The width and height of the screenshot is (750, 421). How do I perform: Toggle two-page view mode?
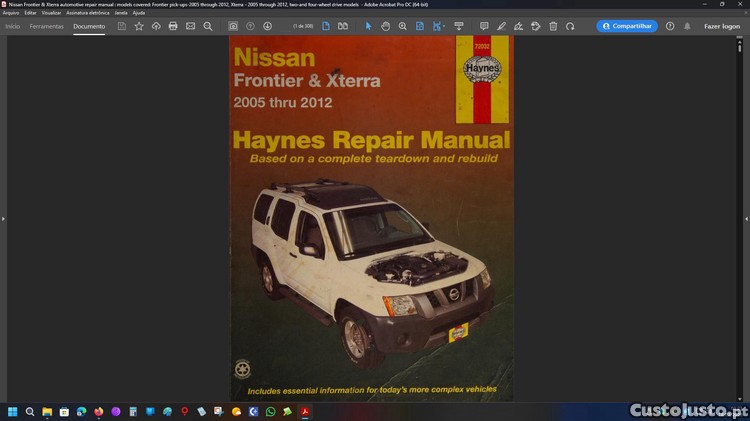[x=343, y=26]
